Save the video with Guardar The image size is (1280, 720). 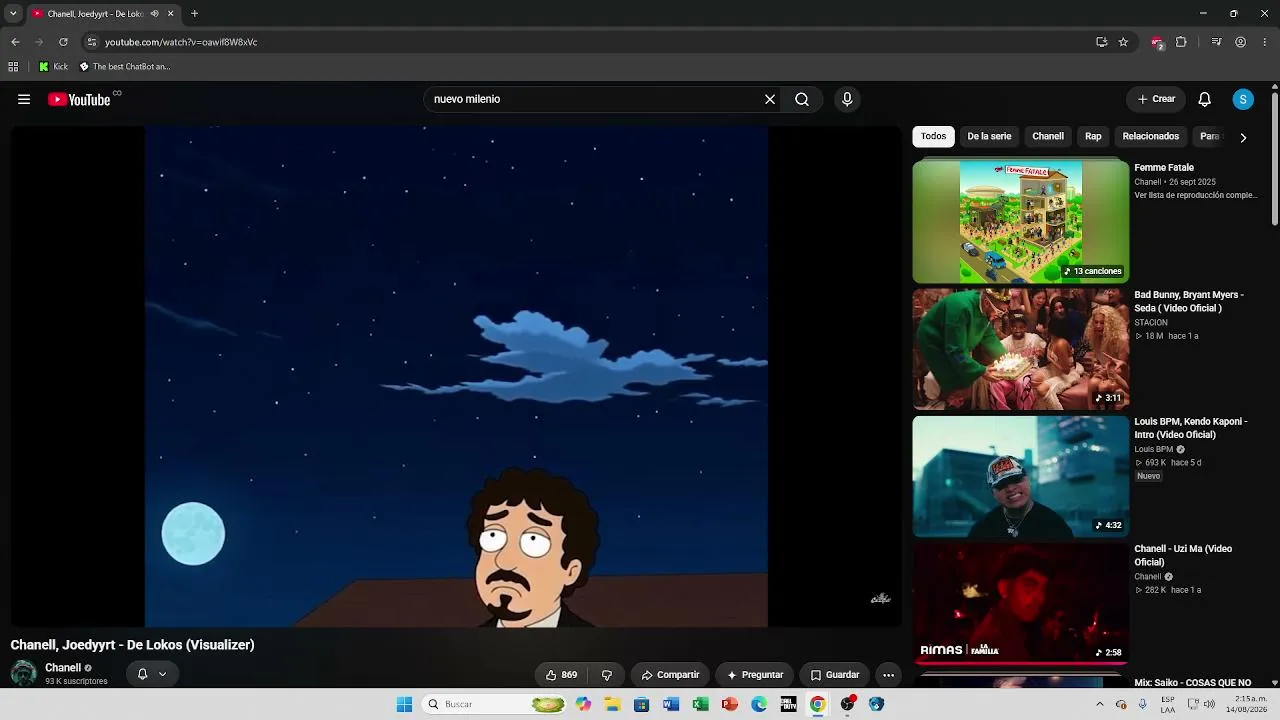click(x=835, y=675)
